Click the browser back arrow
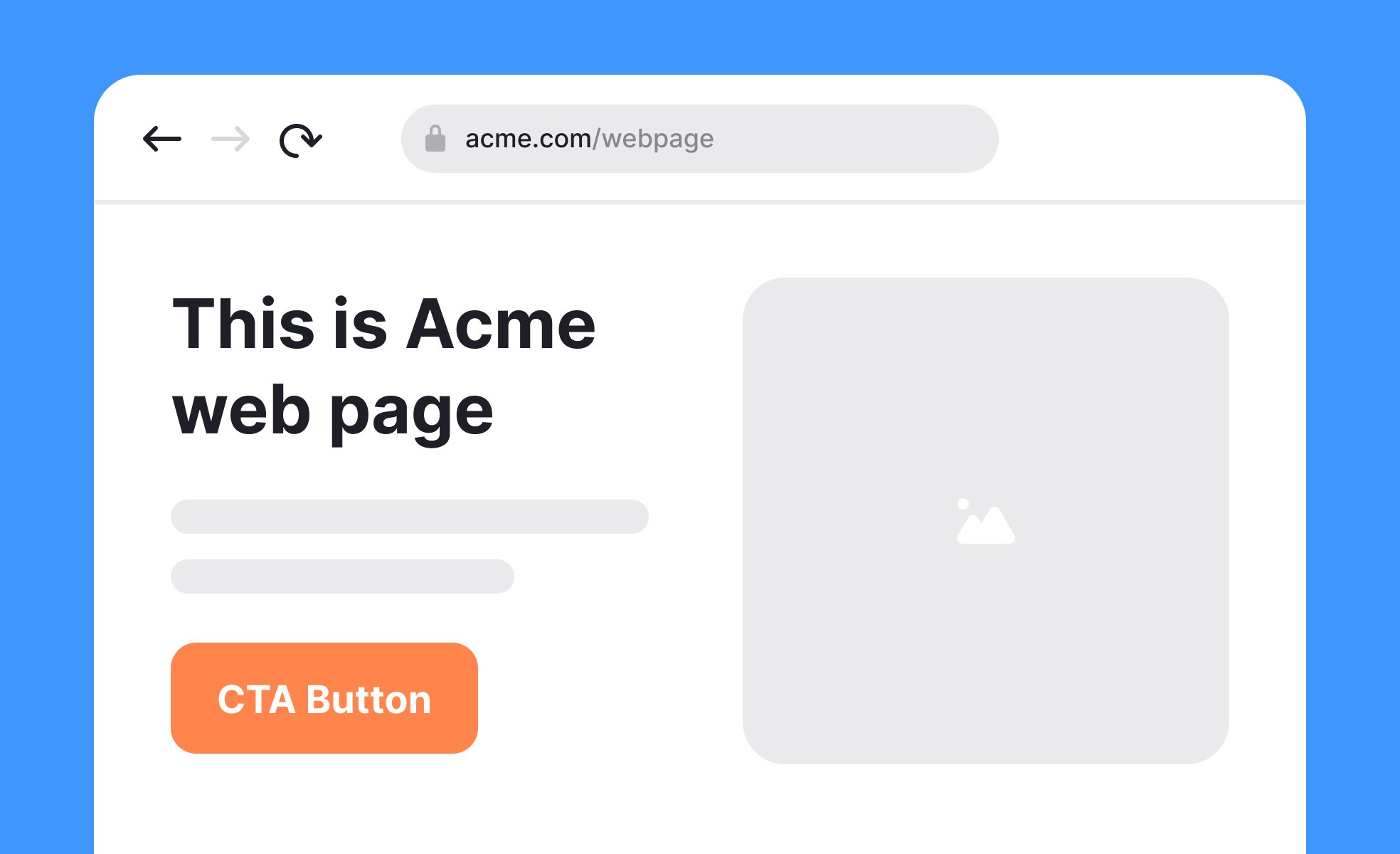Screen dimensions: 1400x854 (162, 139)
